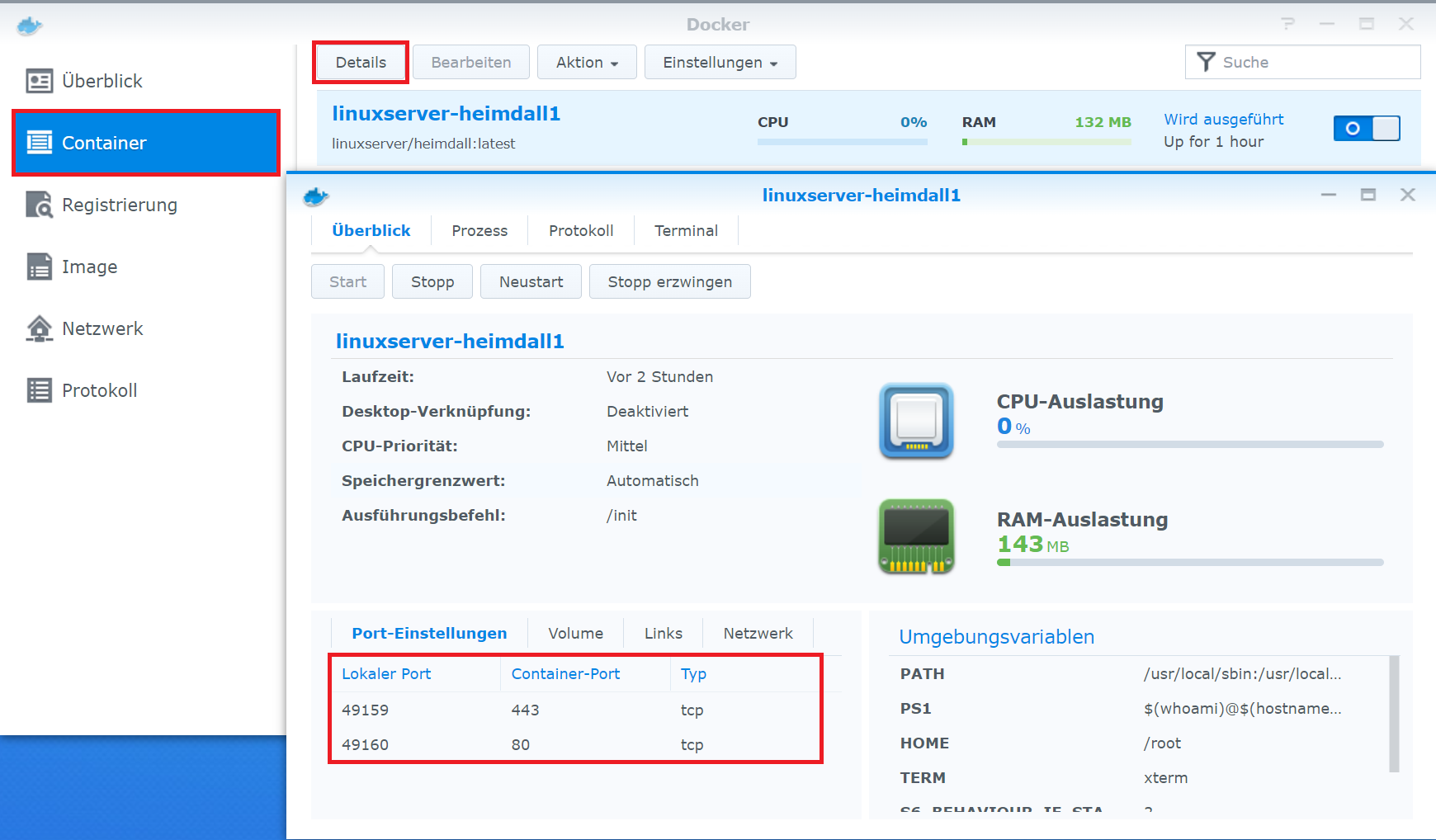Image resolution: width=1436 pixels, height=840 pixels.
Task: Select Registrierung in the sidebar
Action: pos(119,205)
